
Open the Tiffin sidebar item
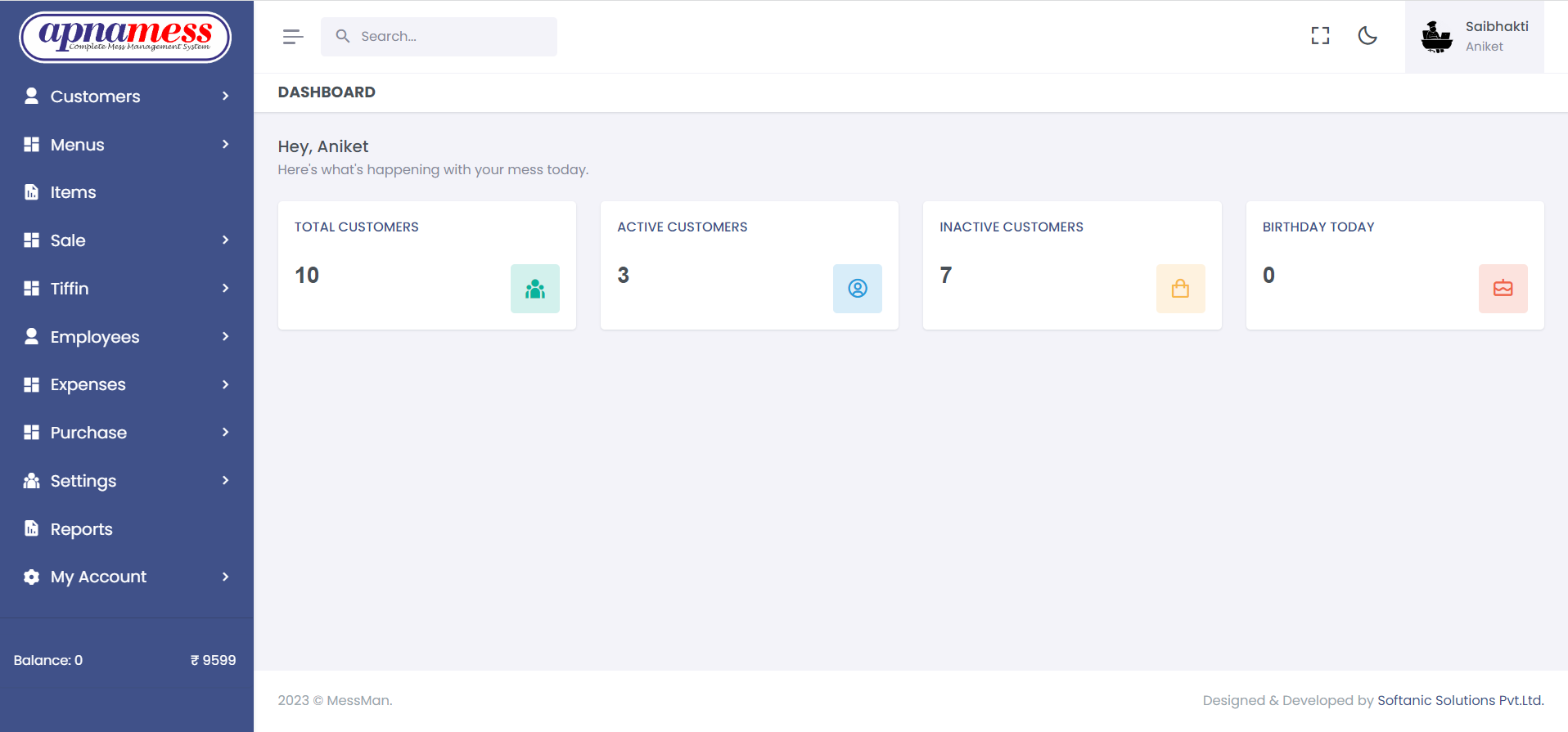127,289
